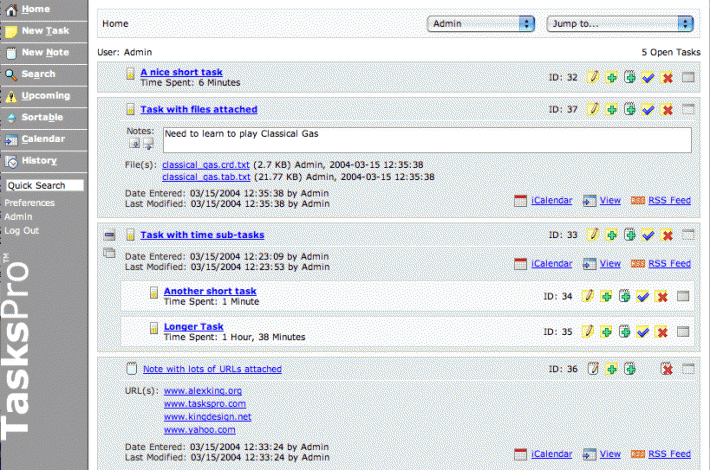This screenshot has width=710, height=470.
Task: Click the notepad-plus add note icon for ID 32
Action: [x=630, y=77]
